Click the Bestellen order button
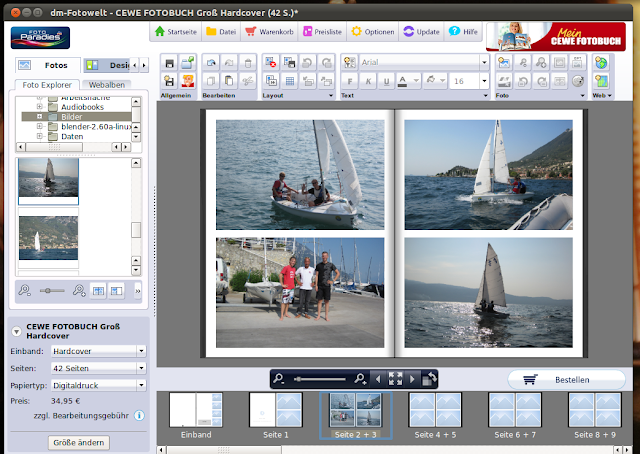This screenshot has height=454, width=640. (567, 380)
